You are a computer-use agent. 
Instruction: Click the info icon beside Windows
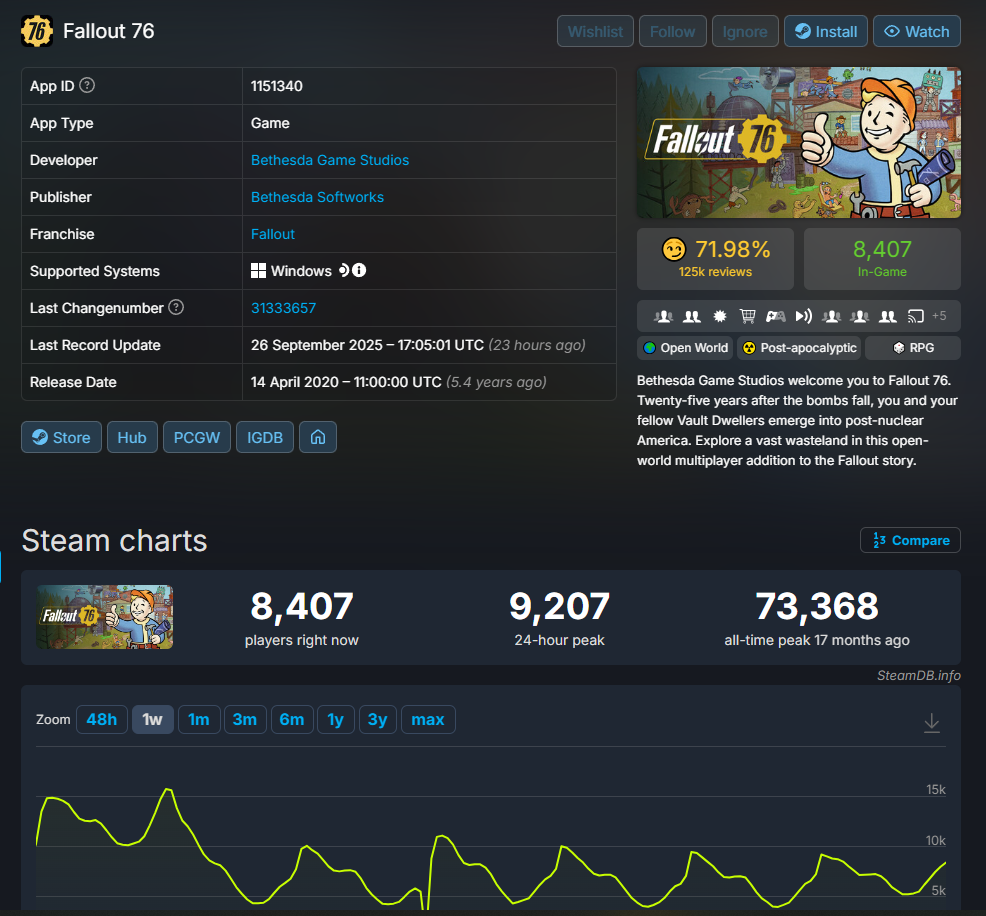click(x=359, y=271)
